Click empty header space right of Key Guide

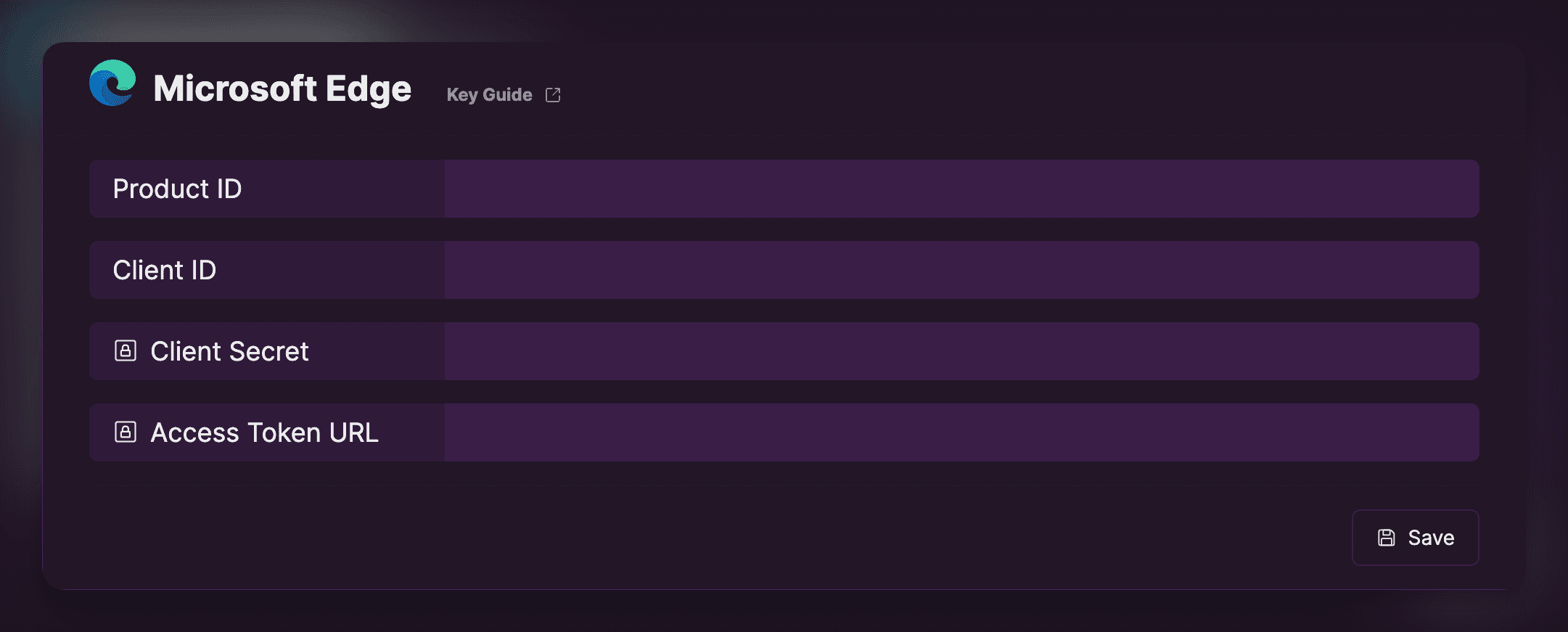pyautogui.click(x=1016, y=91)
